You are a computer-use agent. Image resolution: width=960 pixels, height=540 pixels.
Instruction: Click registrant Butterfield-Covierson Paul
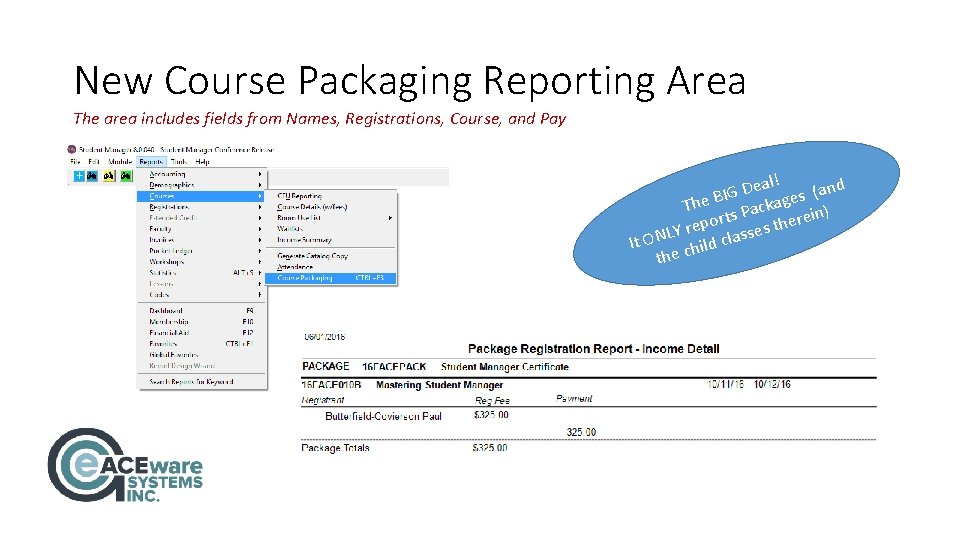coord(383,416)
